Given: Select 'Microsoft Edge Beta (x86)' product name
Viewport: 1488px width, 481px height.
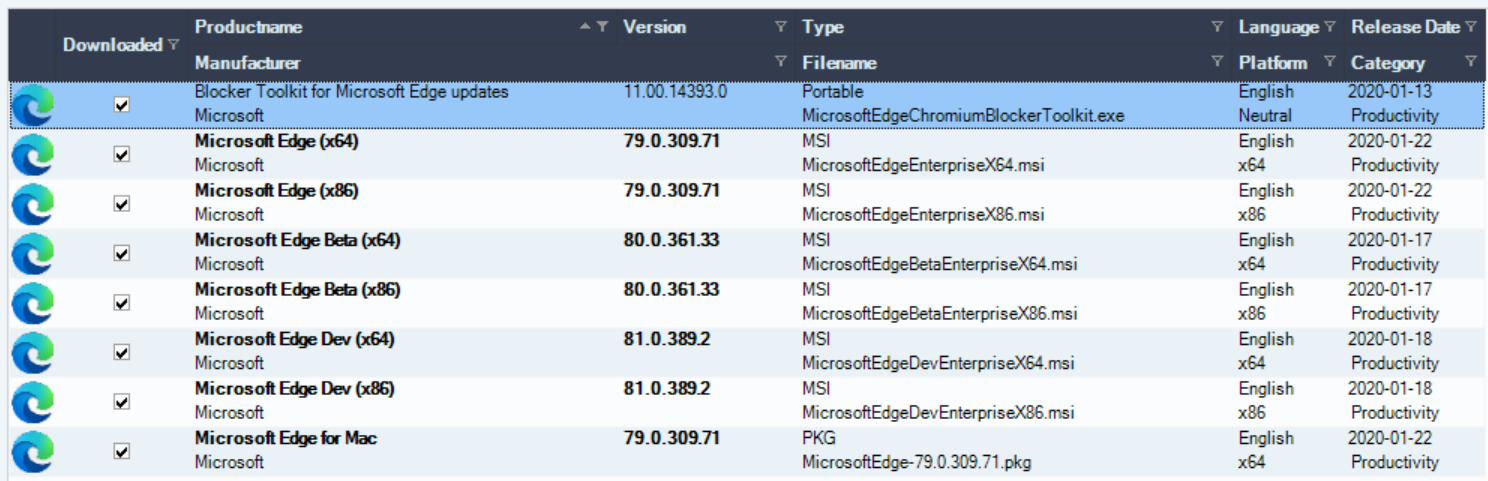Looking at the screenshot, I should click(x=298, y=289).
